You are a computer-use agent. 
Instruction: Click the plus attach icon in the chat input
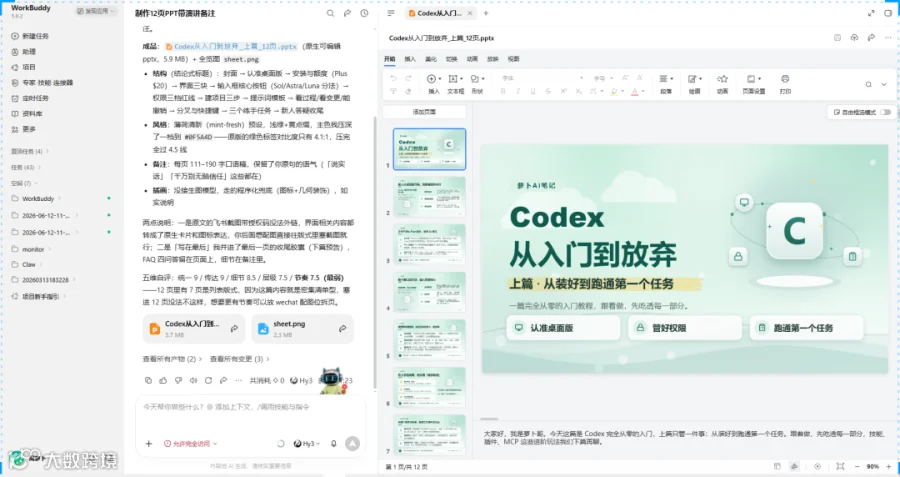point(149,444)
